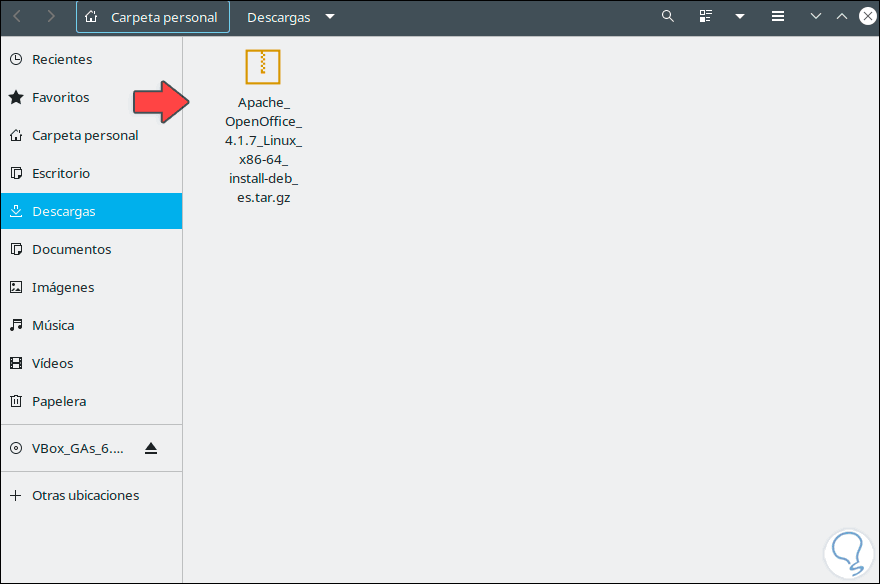The width and height of the screenshot is (880, 584).
Task: Eject the VBox_GAs_6 volume
Action: 151,448
